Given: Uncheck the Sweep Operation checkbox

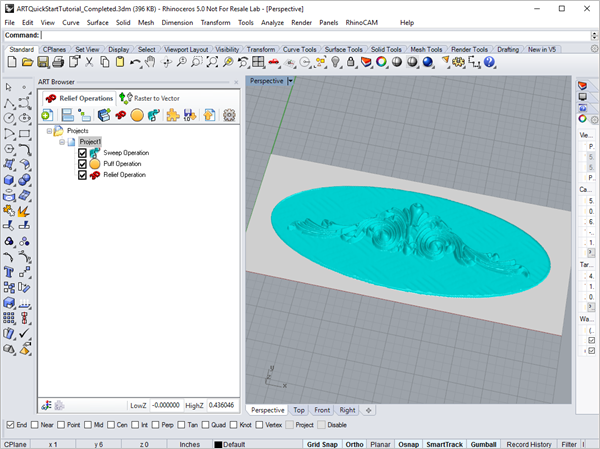Looking at the screenshot, I should click(x=82, y=153).
